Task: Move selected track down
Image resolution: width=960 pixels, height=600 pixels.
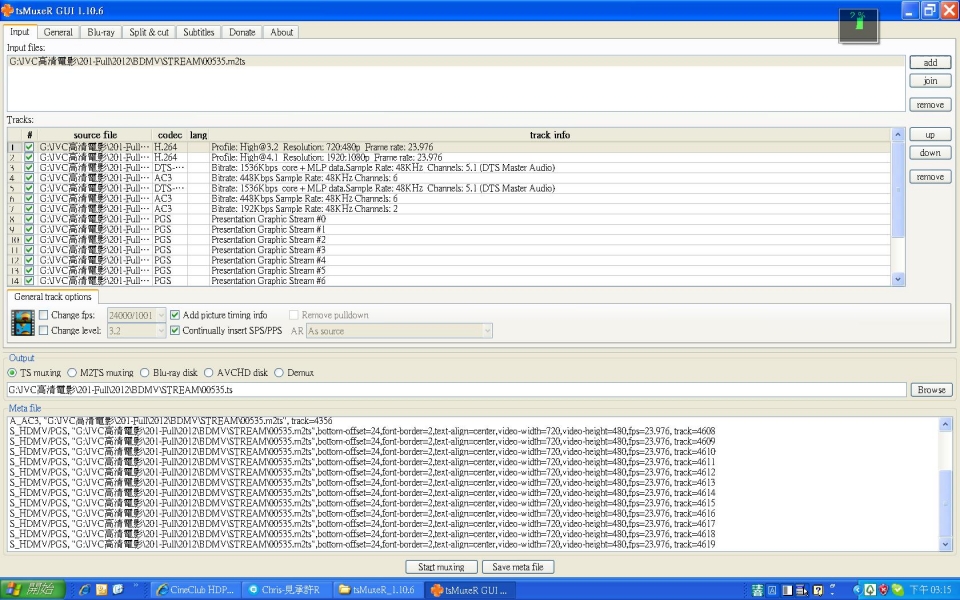Action: [x=930, y=153]
